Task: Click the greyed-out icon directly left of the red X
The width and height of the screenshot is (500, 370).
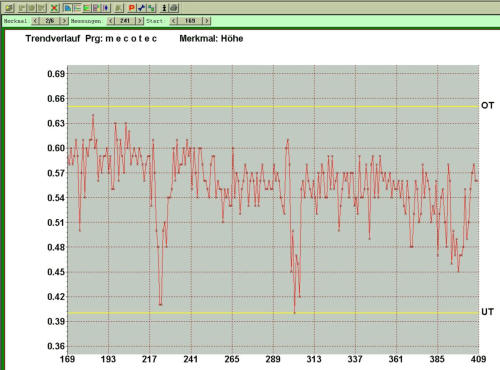Action: click(x=41, y=8)
